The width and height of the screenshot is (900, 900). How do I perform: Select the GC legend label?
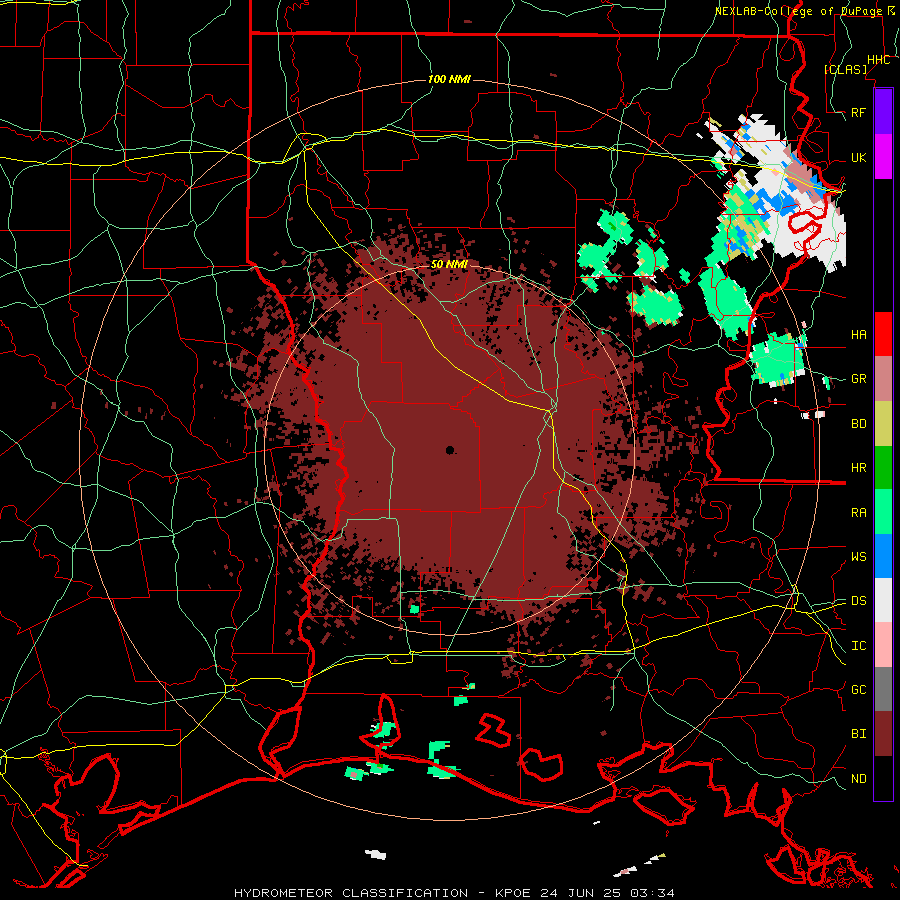coord(859,689)
